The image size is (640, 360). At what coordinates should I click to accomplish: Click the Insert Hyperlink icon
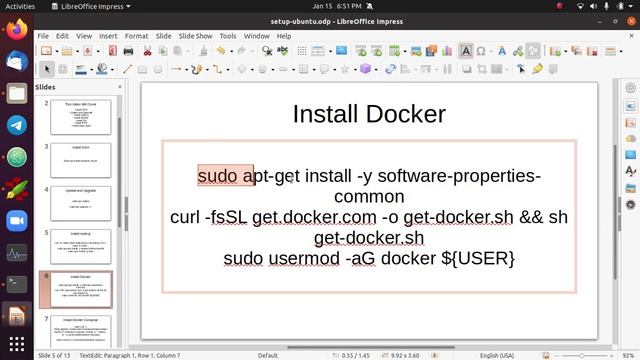coord(518,51)
